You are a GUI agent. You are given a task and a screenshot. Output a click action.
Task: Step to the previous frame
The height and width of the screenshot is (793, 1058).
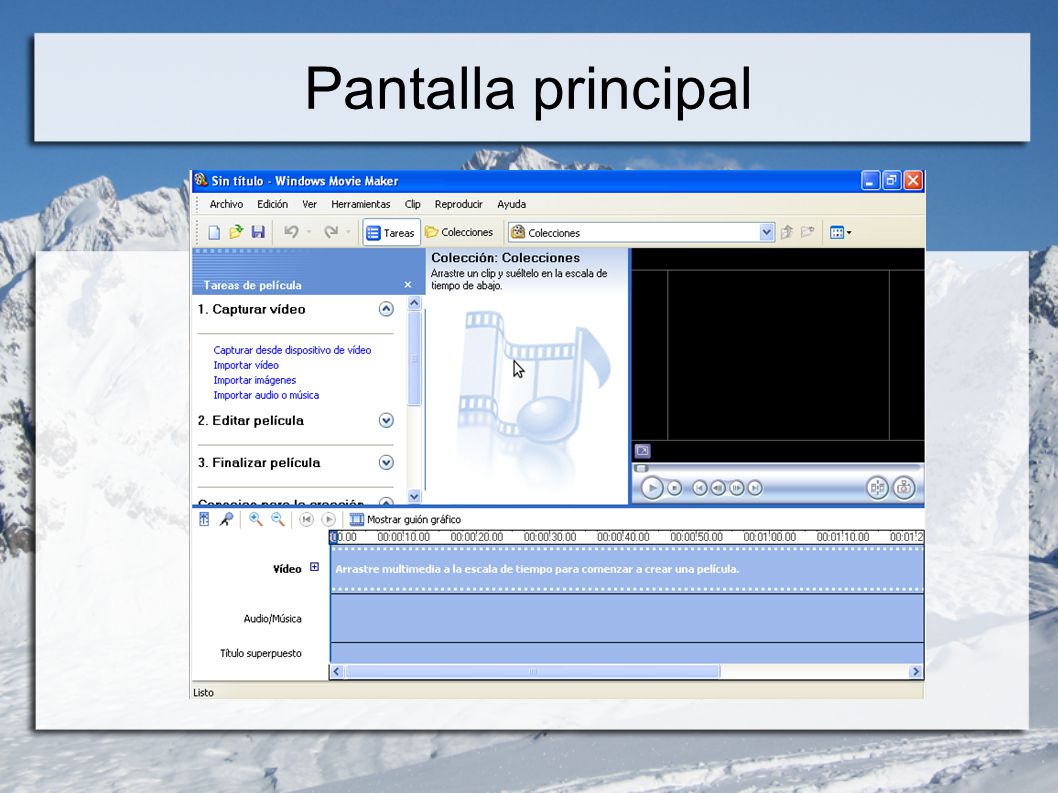pos(719,487)
